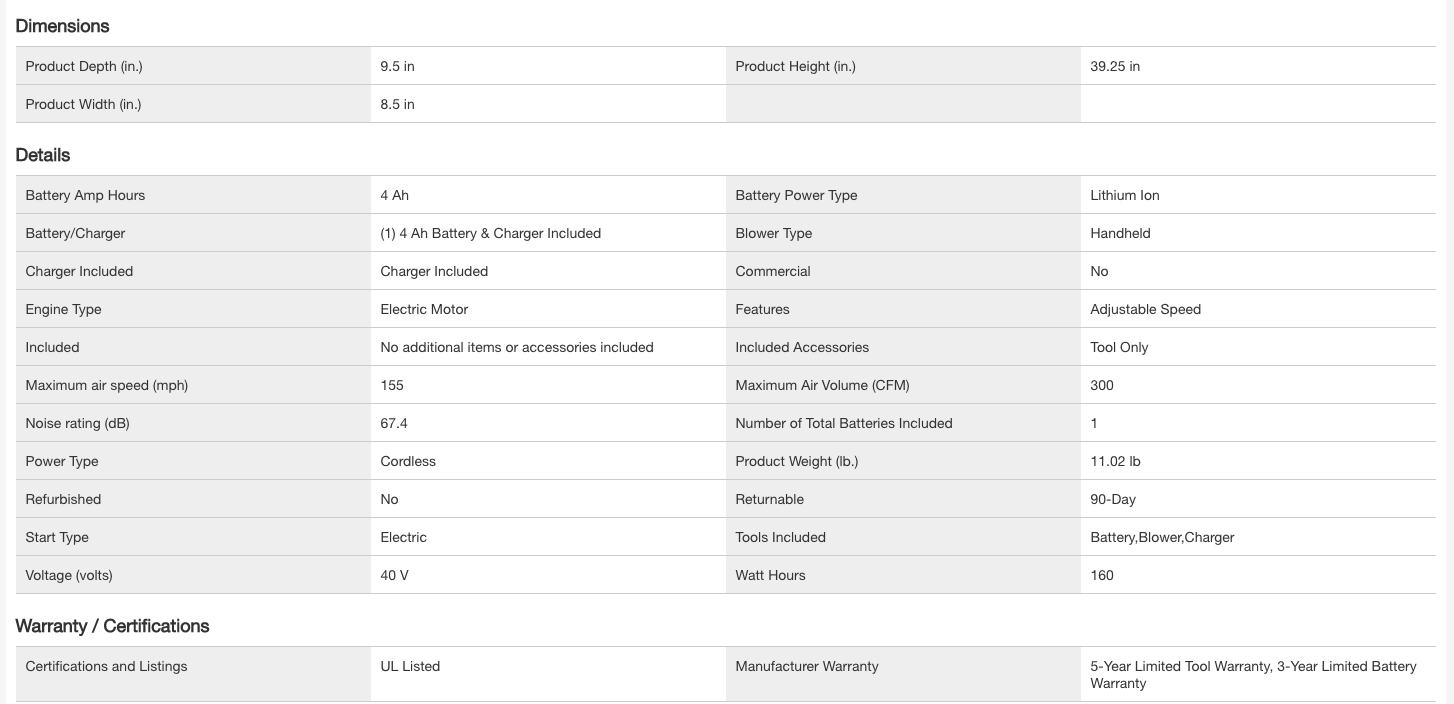Click the Adjustable Speed feature value
Viewport: 1454px width, 704px height.
[x=1145, y=310]
